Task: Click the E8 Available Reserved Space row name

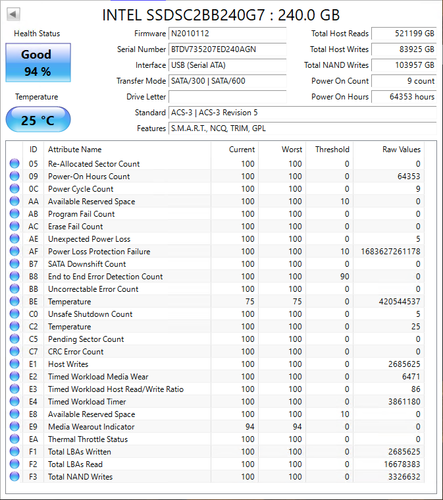Action: click(x=91, y=414)
